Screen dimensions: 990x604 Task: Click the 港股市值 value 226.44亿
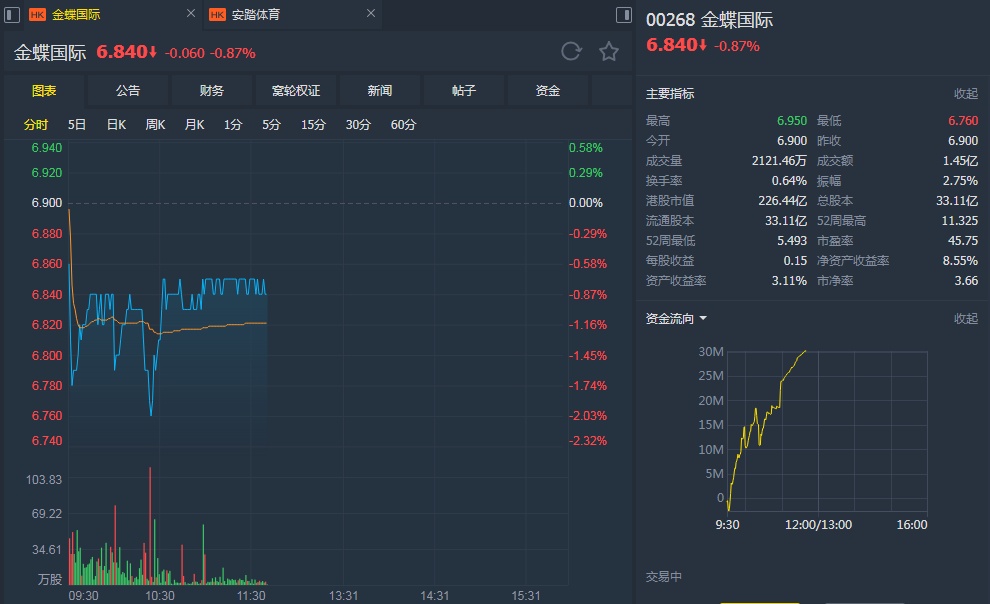click(782, 201)
